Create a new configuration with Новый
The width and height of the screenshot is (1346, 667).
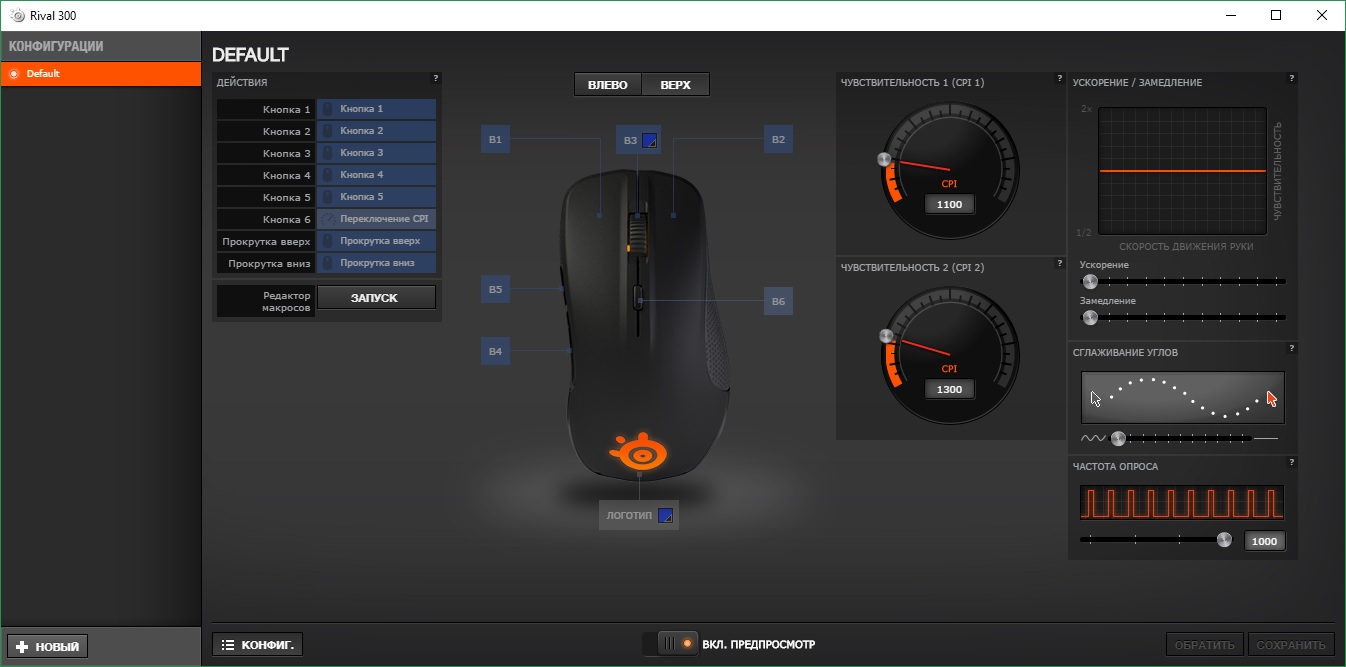coord(48,646)
